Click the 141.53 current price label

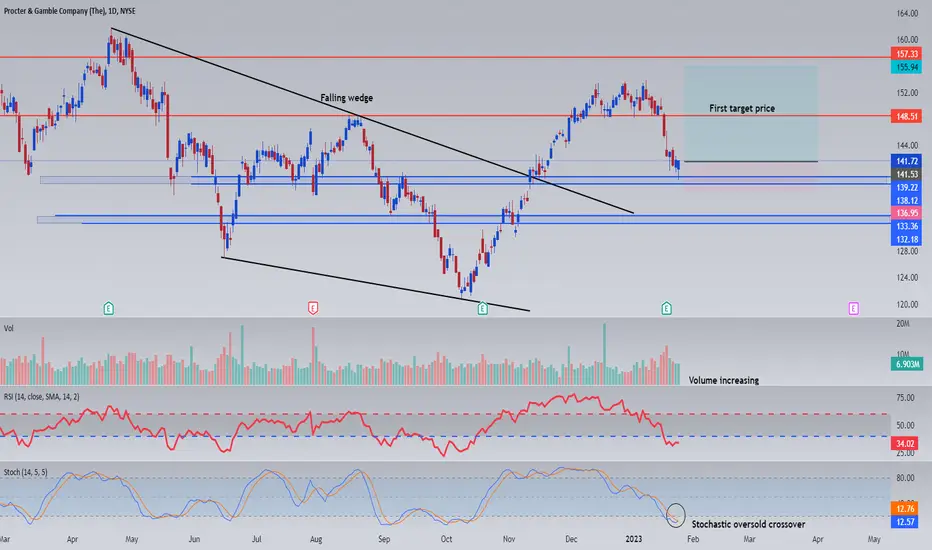click(906, 174)
